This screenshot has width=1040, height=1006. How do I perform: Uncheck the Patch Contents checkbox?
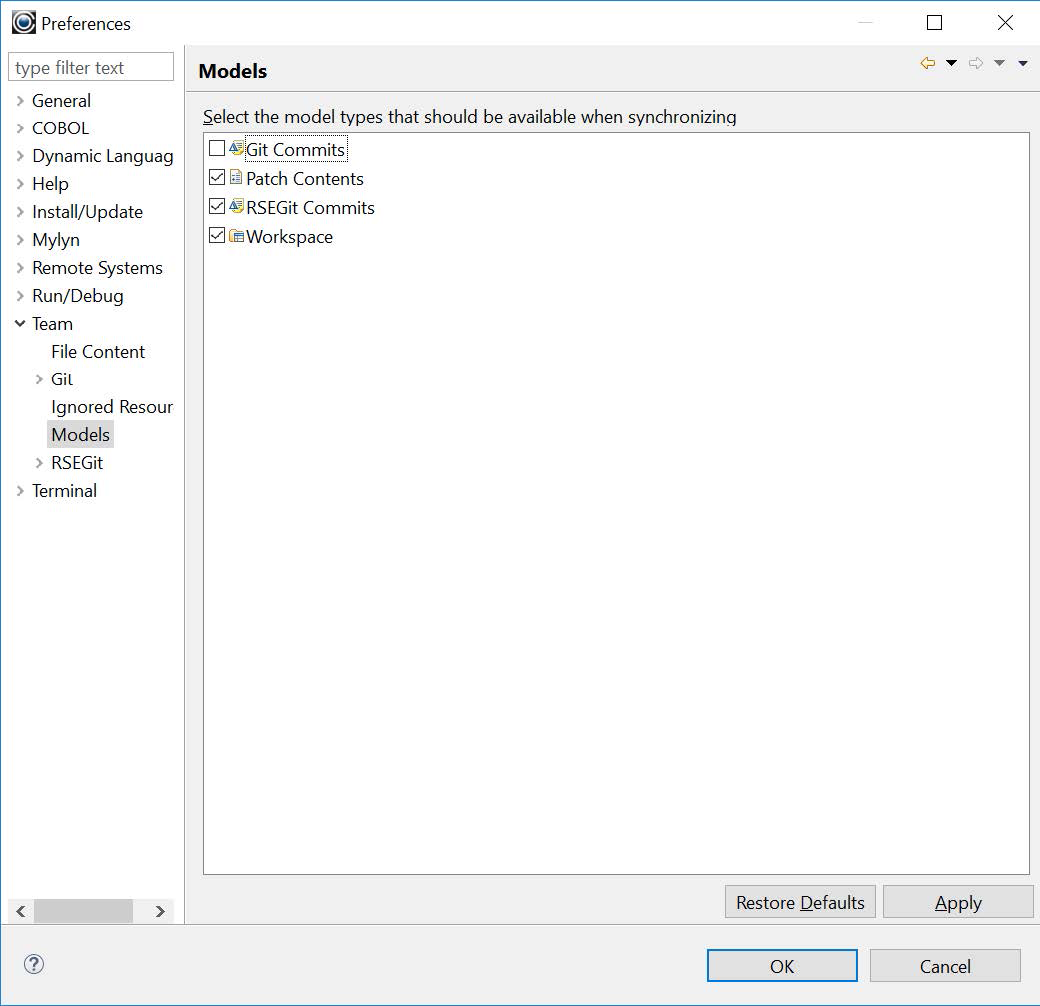[x=217, y=178]
